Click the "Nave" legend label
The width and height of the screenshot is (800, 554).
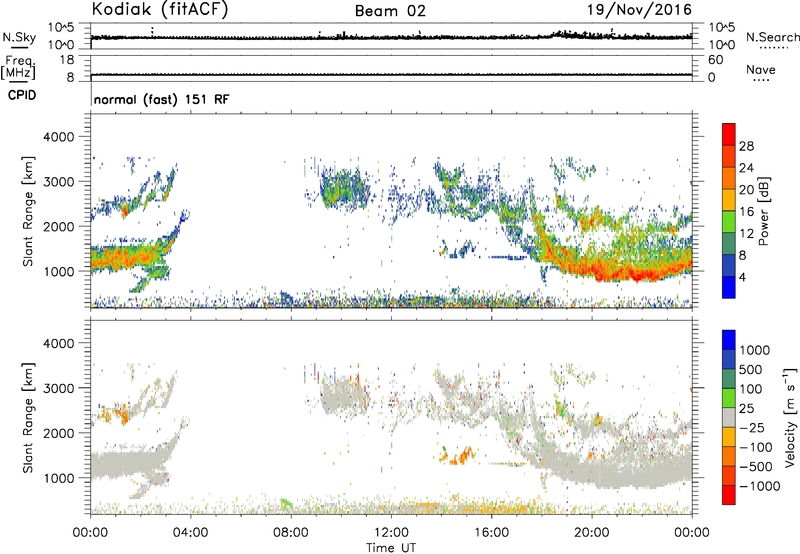pos(761,70)
